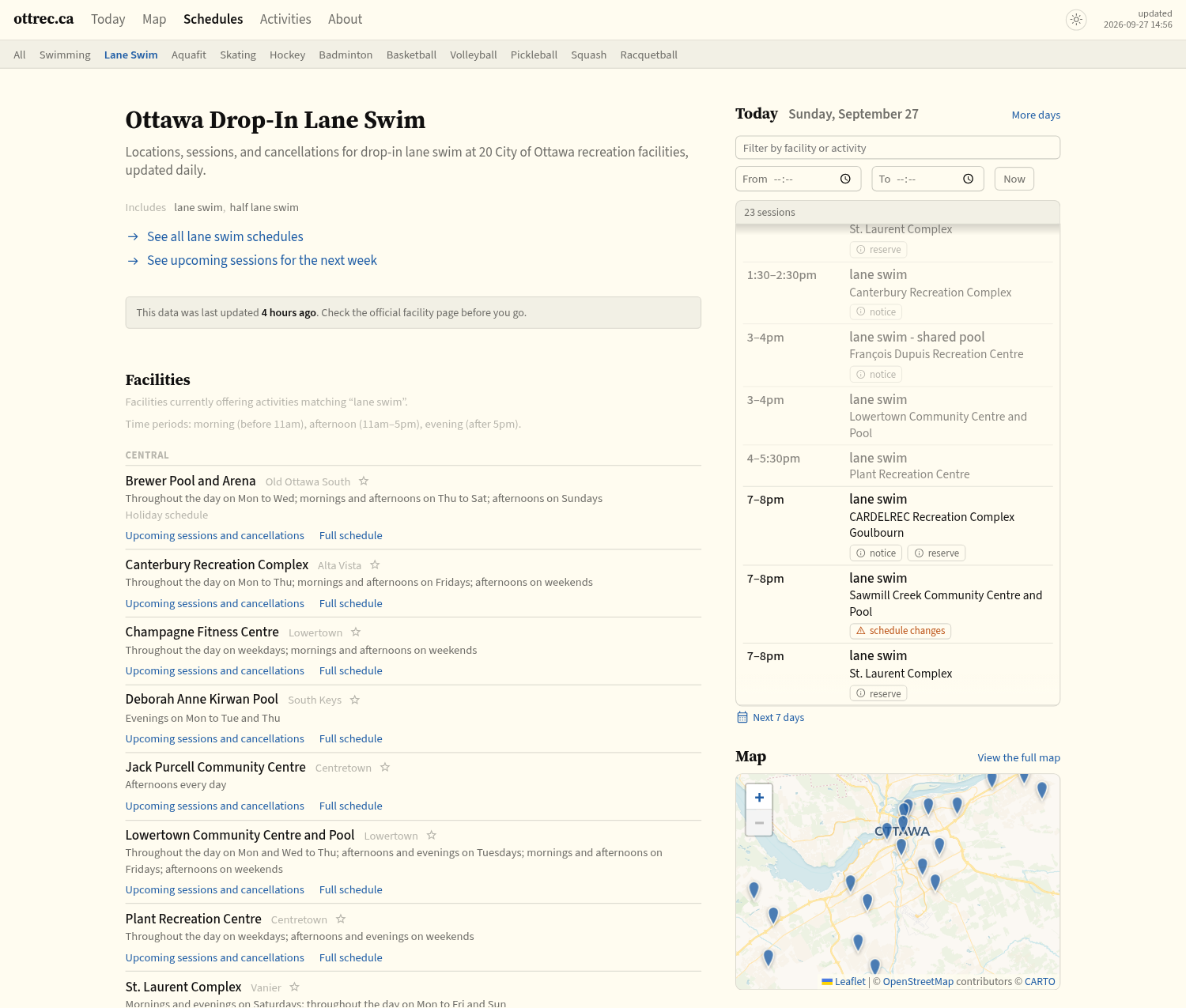Zoom out on the map
1186x1008 pixels.
coord(759,823)
